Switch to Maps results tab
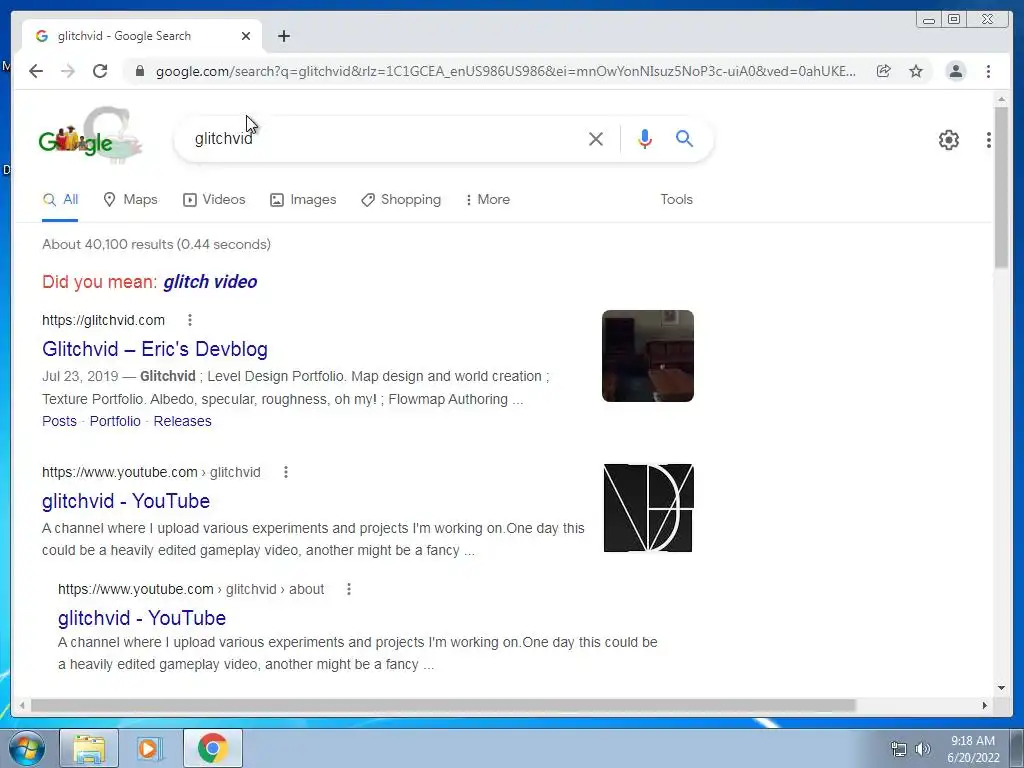The height and width of the screenshot is (768, 1024). [x=131, y=199]
